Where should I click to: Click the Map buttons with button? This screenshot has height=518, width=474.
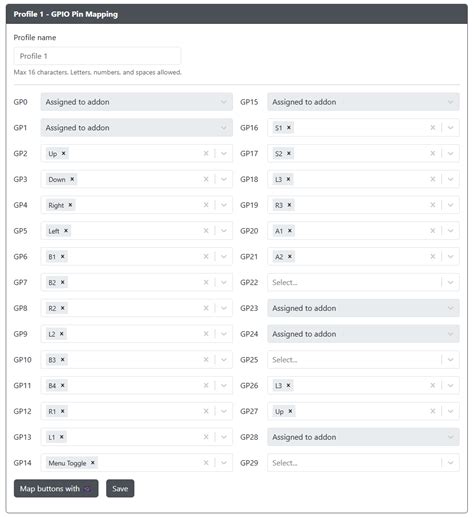tap(56, 488)
